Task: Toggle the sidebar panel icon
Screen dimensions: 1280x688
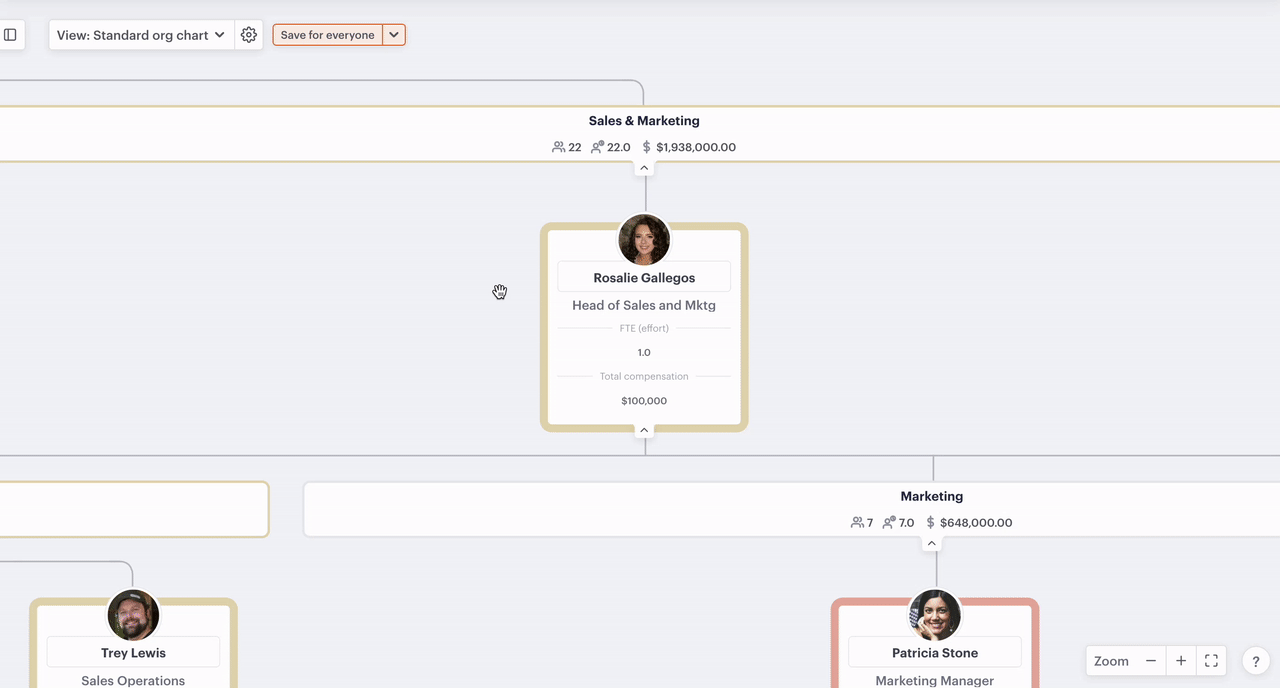Action: [10, 35]
